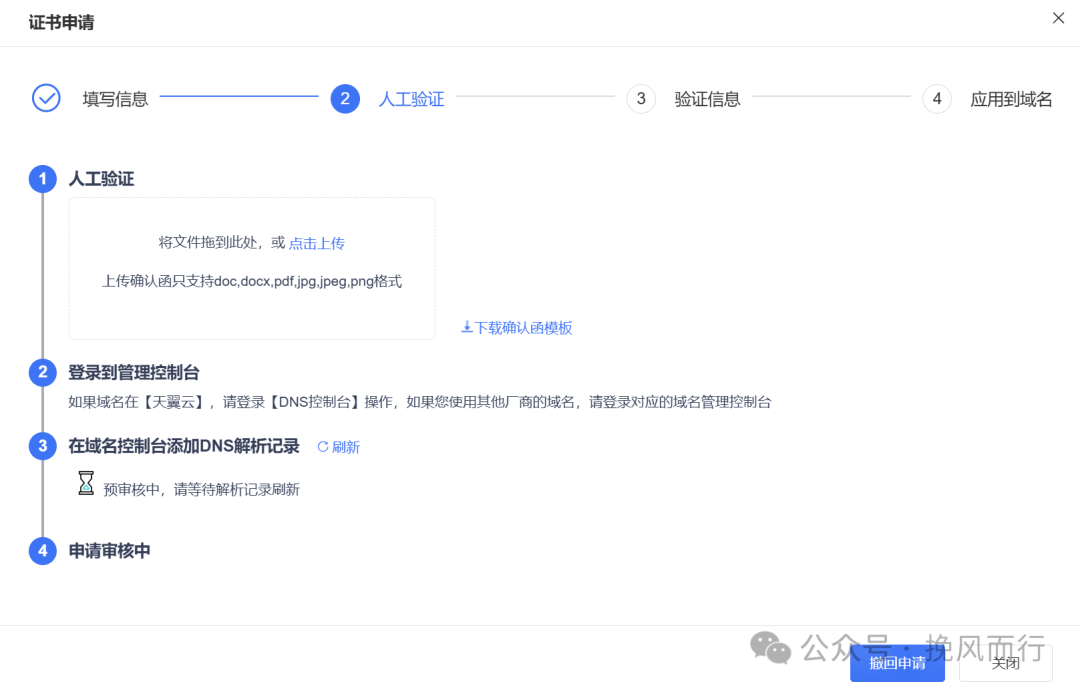1080x692 pixels.
Task: Click the 点击上传 upload link
Action: [317, 243]
